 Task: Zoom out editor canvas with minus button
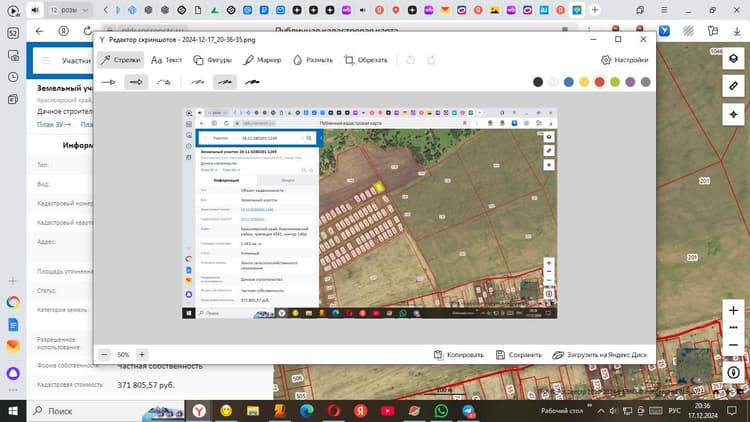point(104,355)
